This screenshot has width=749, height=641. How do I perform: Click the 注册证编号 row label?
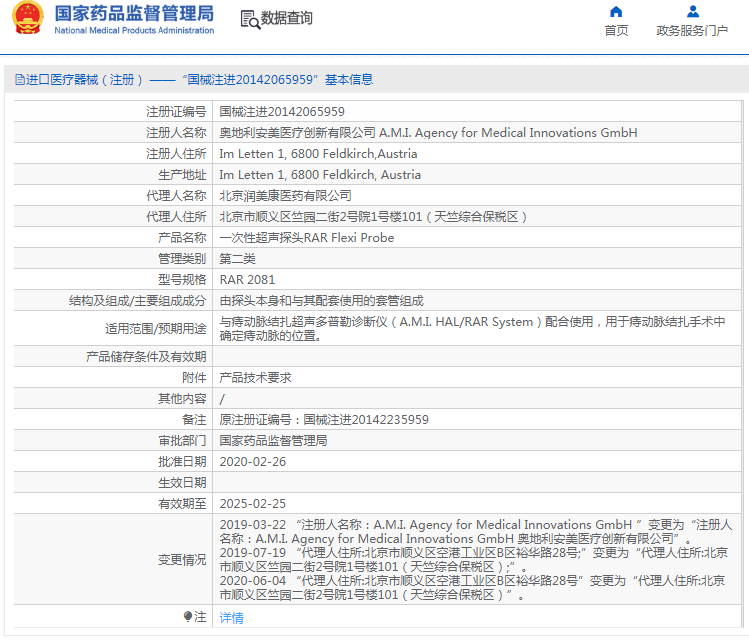(x=176, y=112)
